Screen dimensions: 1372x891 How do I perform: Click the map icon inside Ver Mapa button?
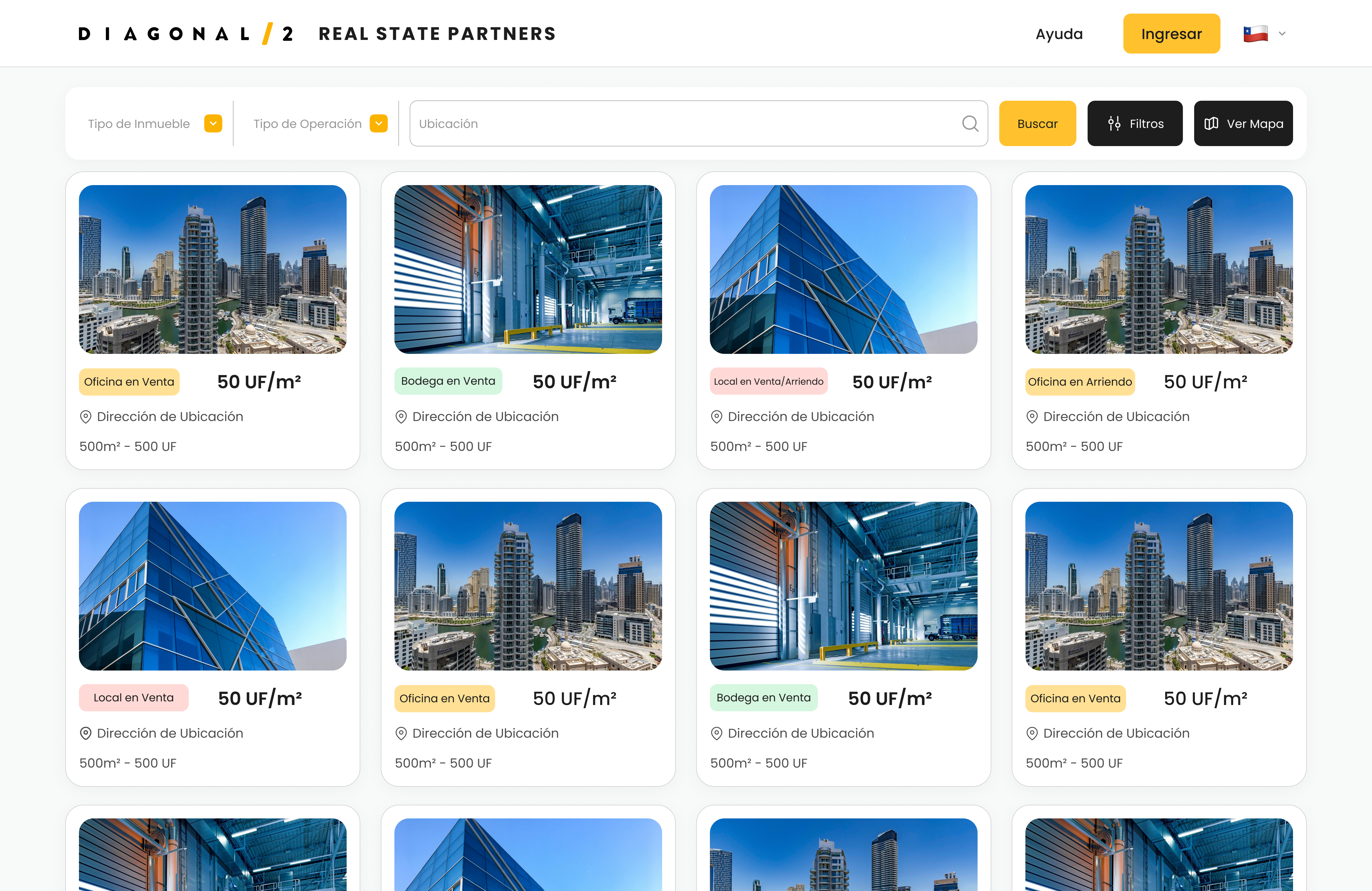(x=1212, y=123)
